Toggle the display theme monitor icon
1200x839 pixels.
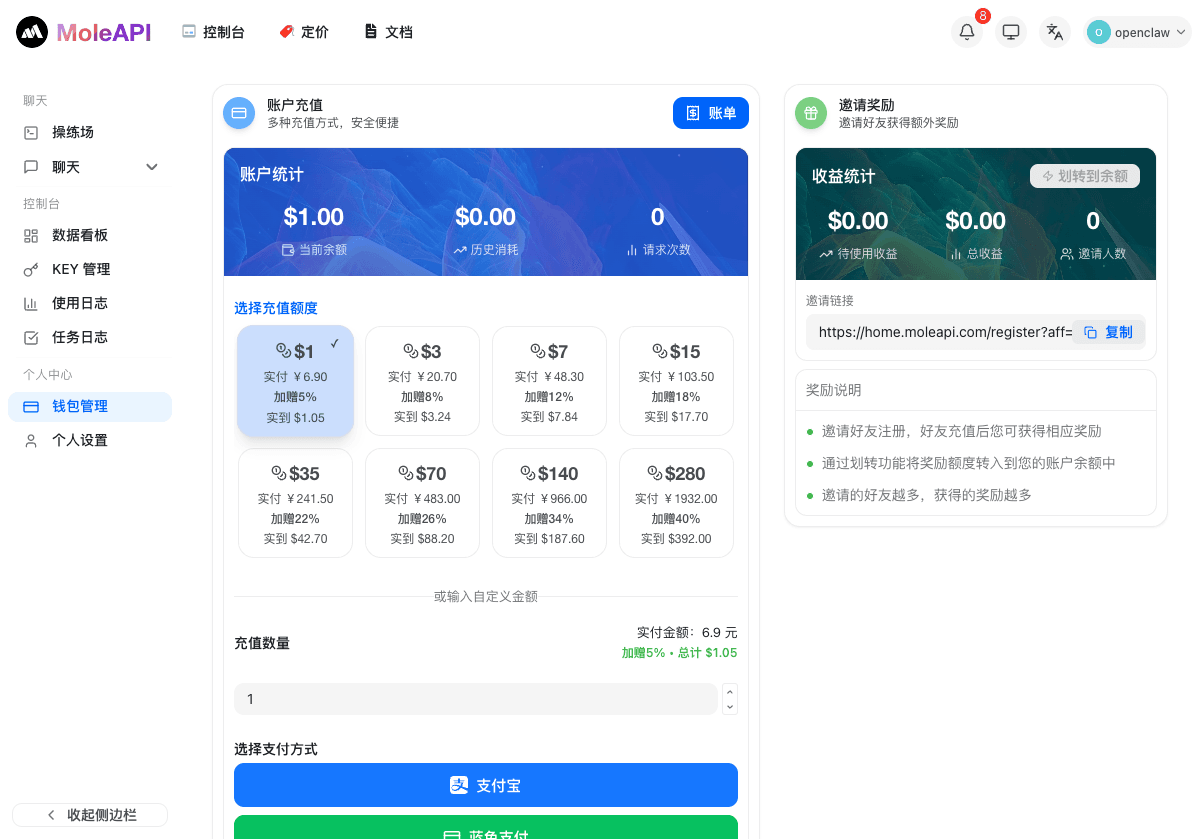coord(1010,31)
